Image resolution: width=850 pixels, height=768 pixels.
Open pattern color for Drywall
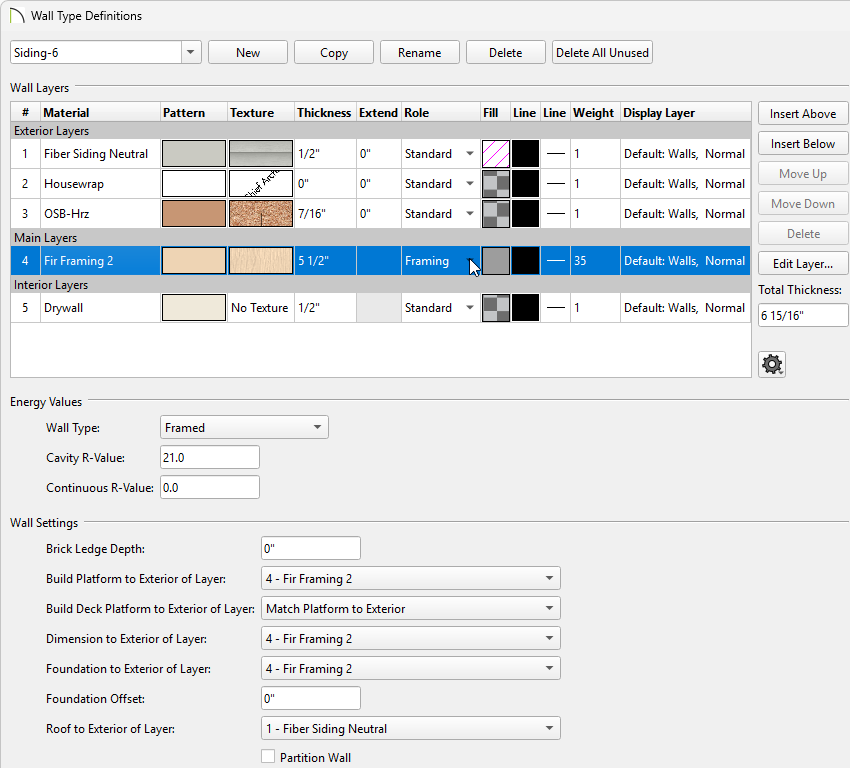(x=194, y=308)
